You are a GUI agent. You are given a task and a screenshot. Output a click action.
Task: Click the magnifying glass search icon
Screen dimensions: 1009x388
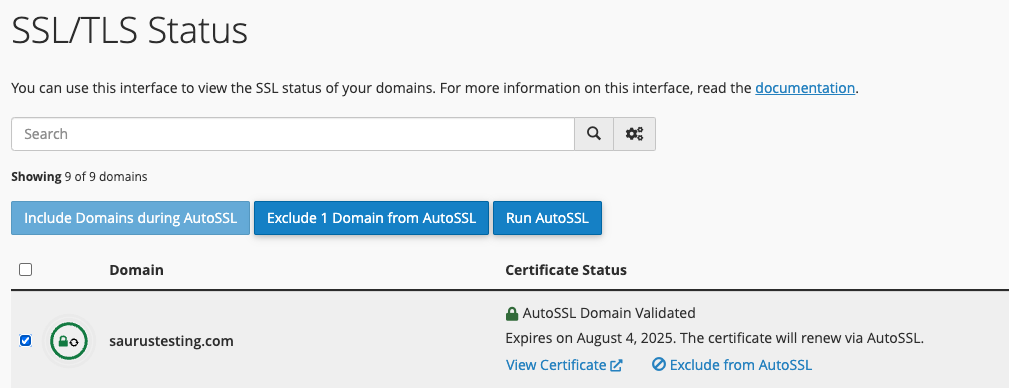coord(594,134)
